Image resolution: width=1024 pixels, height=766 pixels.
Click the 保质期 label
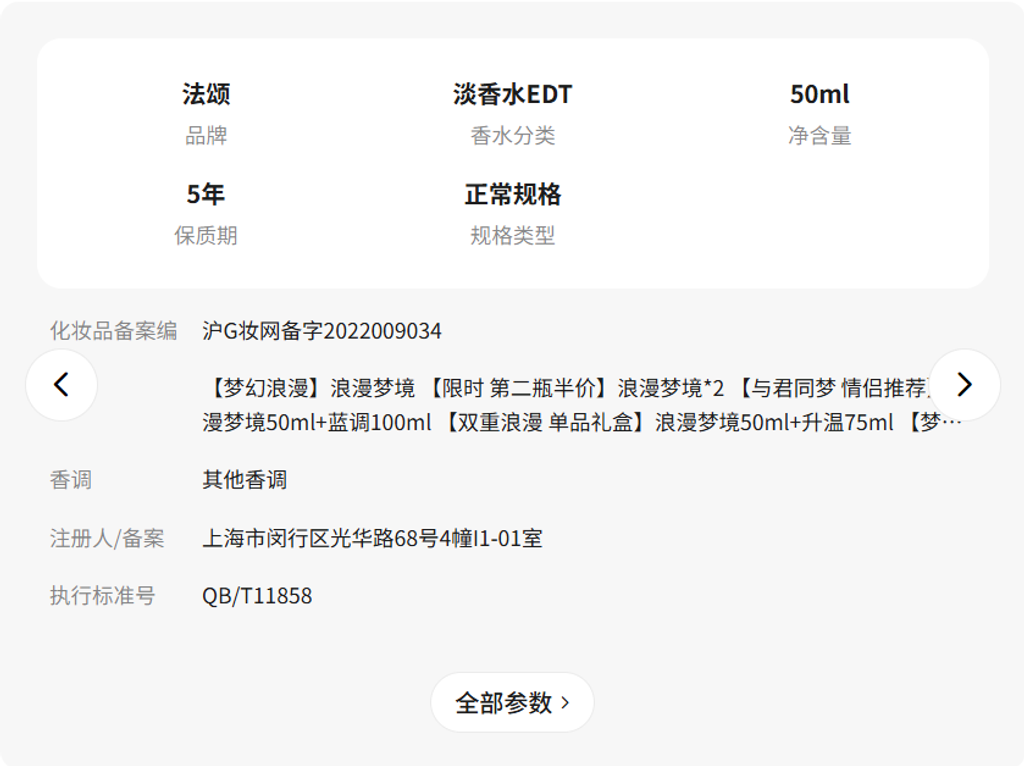[x=206, y=236]
